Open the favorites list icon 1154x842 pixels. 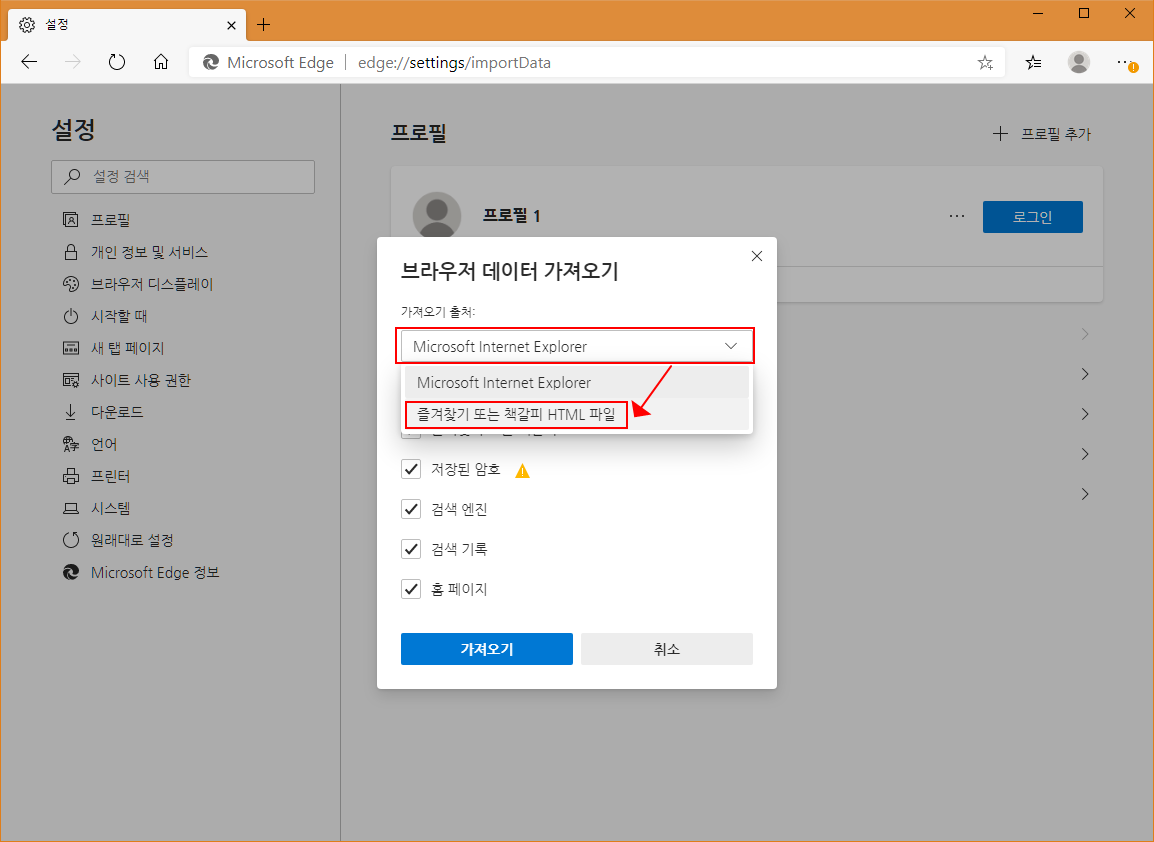[1033, 63]
